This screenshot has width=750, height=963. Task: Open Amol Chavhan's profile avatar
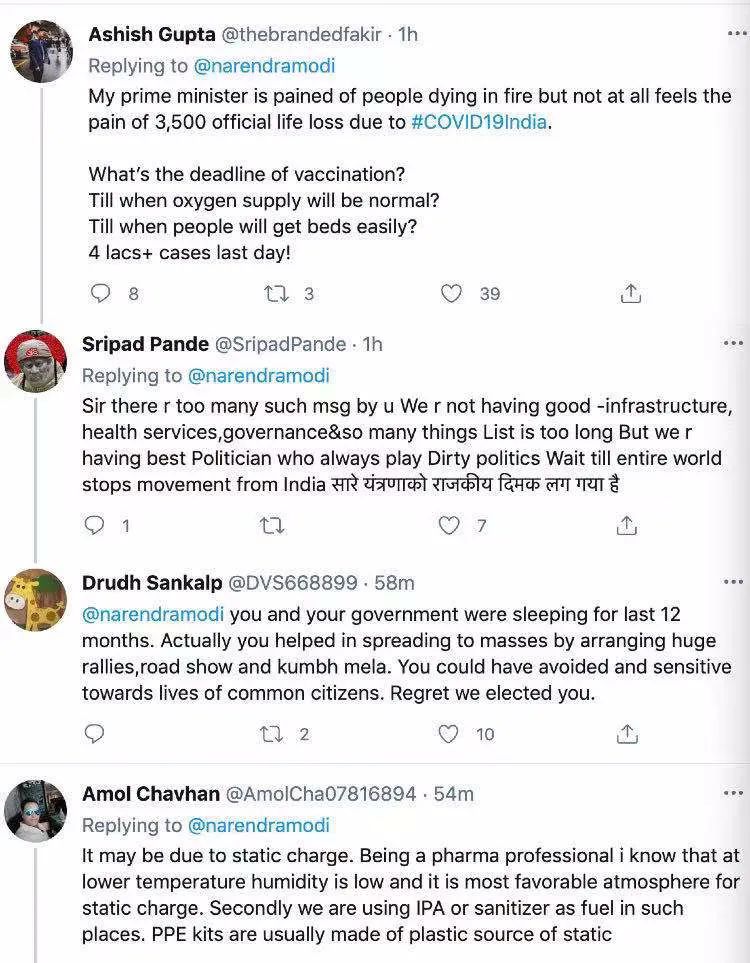(x=36, y=811)
